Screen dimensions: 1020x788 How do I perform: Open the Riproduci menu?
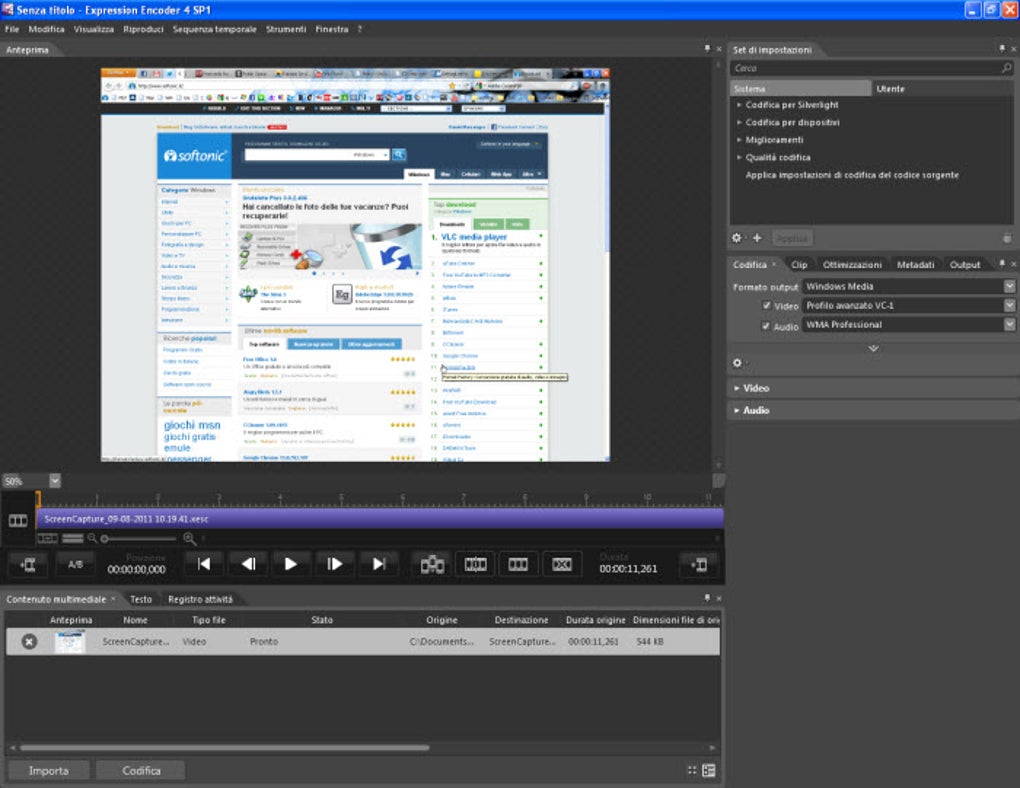coord(143,29)
